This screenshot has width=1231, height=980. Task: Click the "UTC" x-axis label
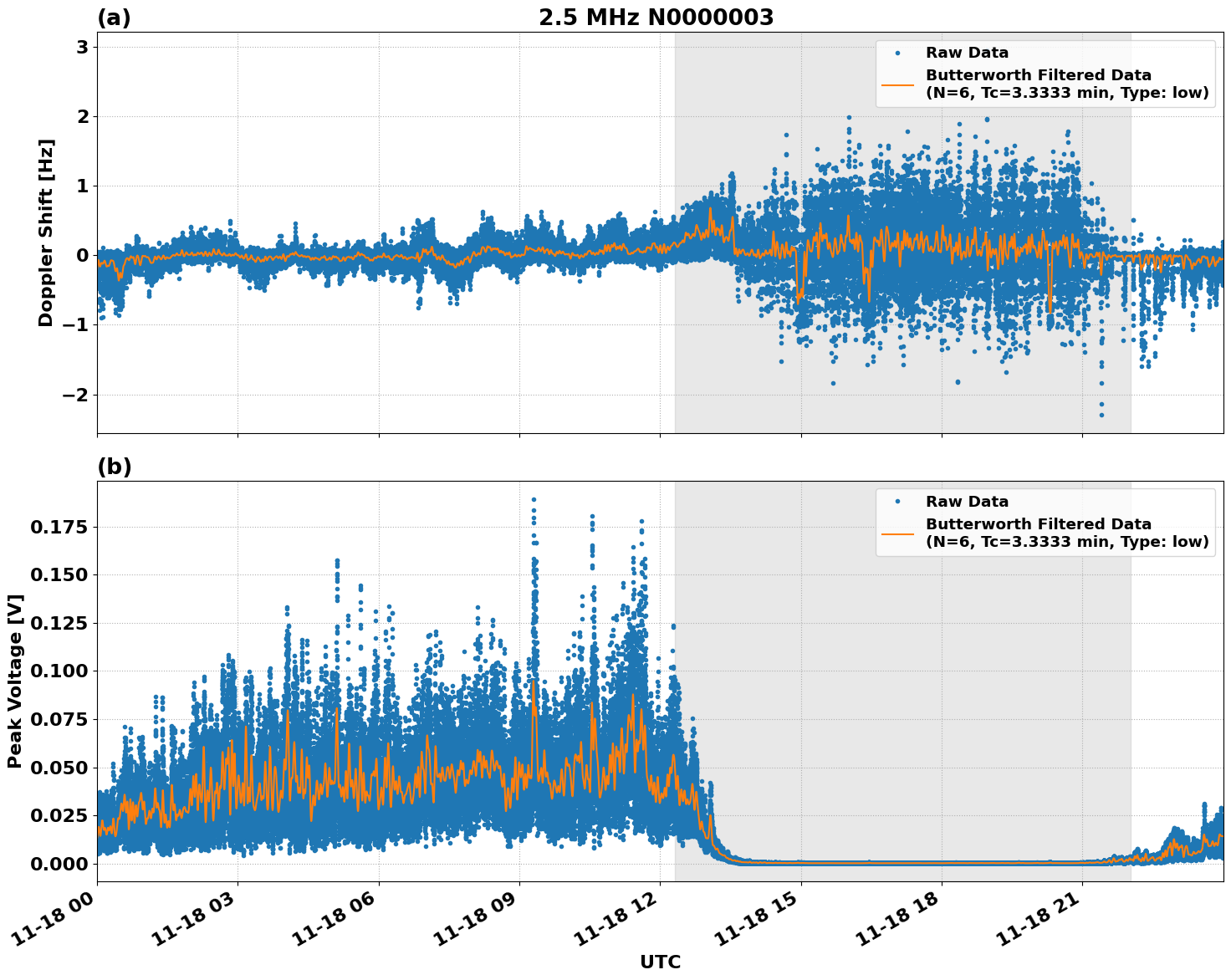[660, 962]
